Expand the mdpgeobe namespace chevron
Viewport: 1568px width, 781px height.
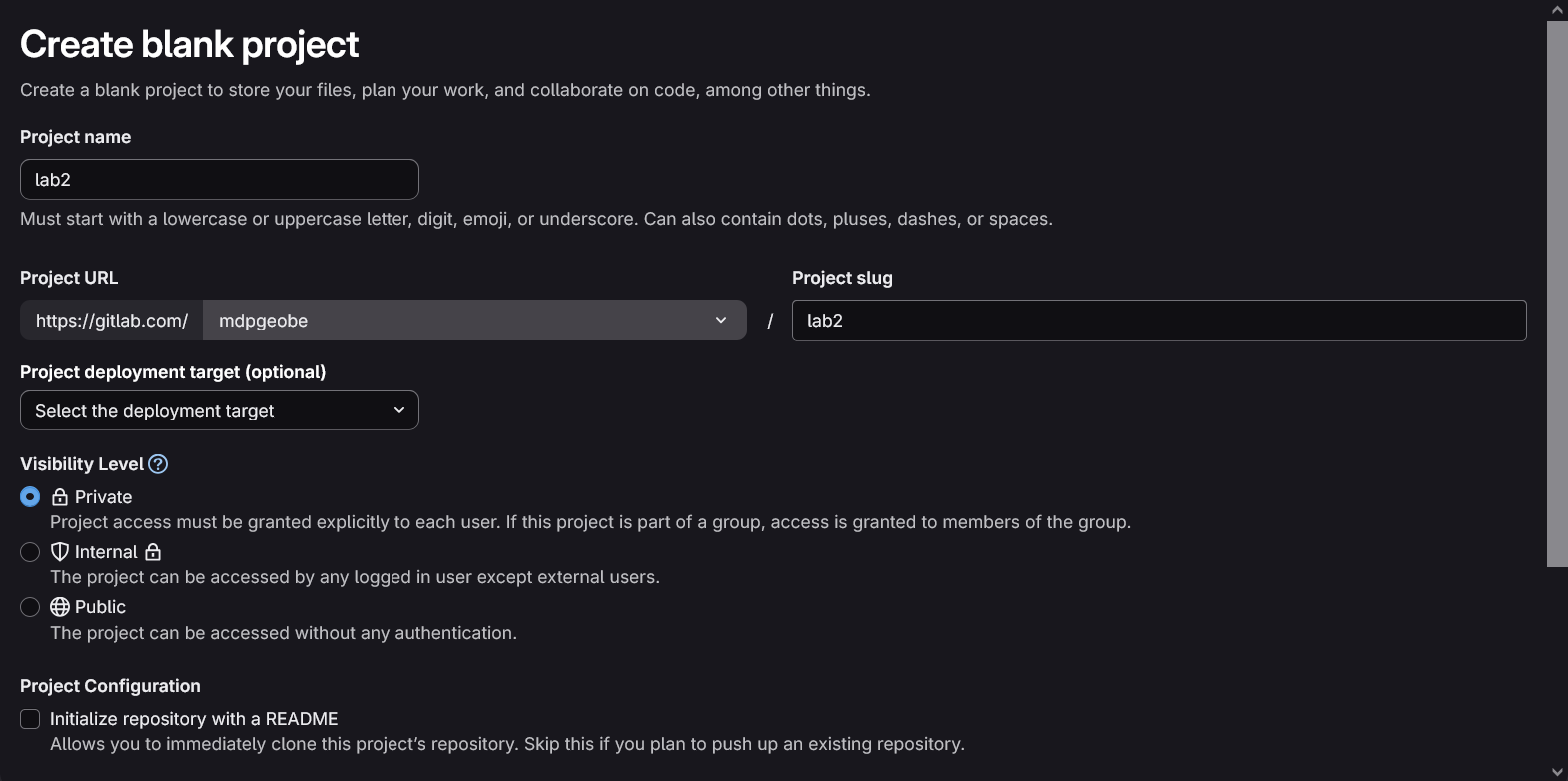721,321
